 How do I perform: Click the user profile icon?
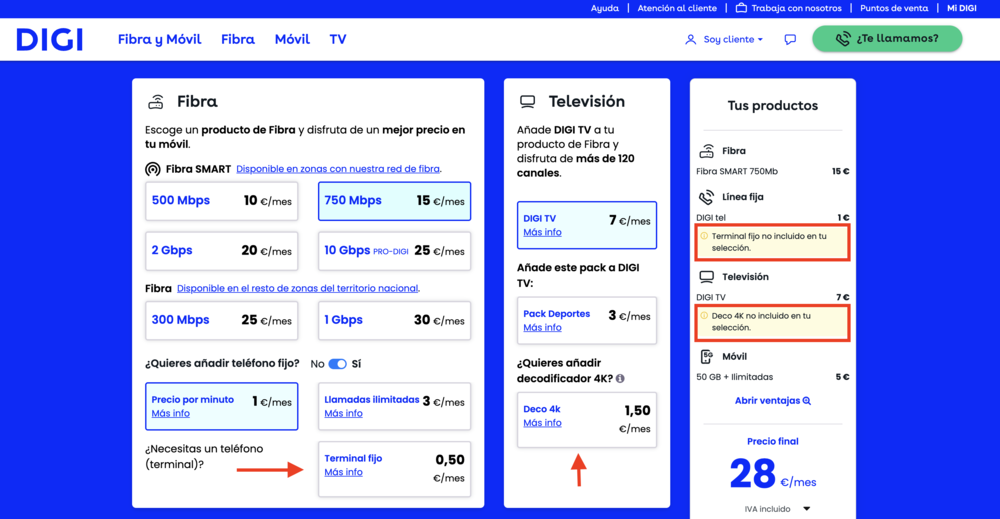[x=690, y=40]
